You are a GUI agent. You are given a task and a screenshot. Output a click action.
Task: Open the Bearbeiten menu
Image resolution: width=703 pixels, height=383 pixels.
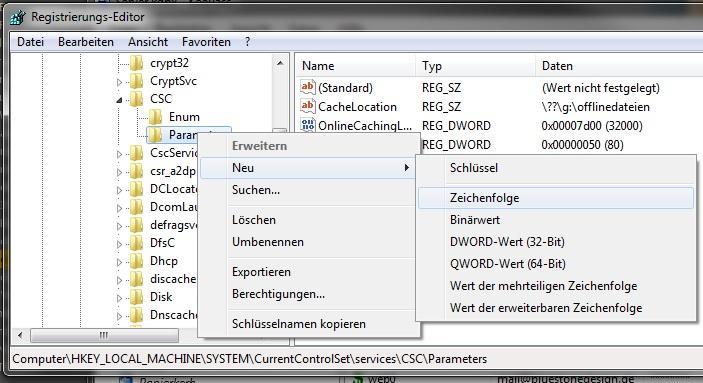86,42
